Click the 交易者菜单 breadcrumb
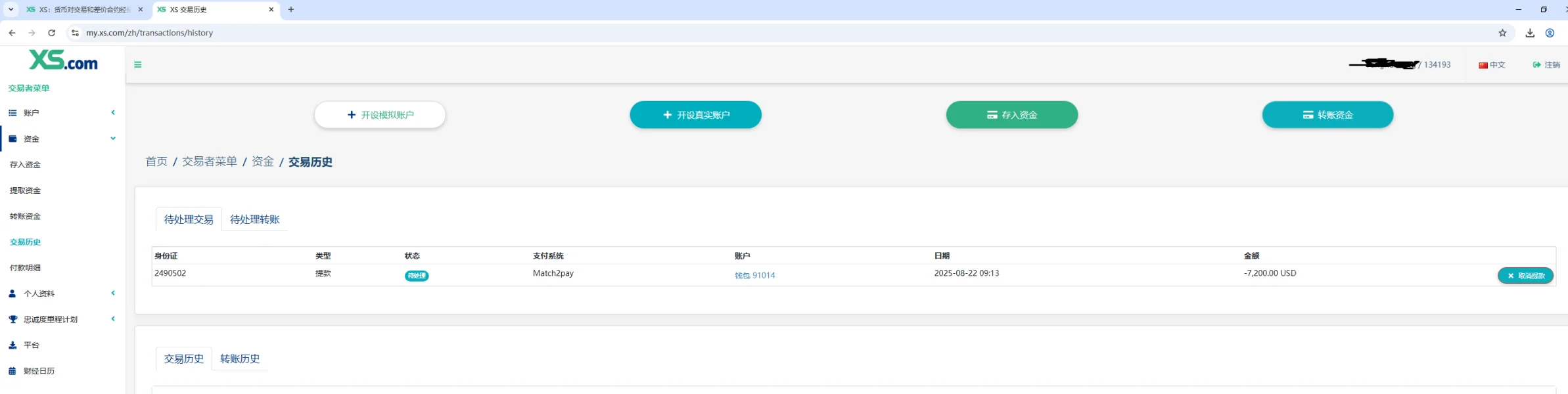The height and width of the screenshot is (394, 1568). [x=210, y=162]
